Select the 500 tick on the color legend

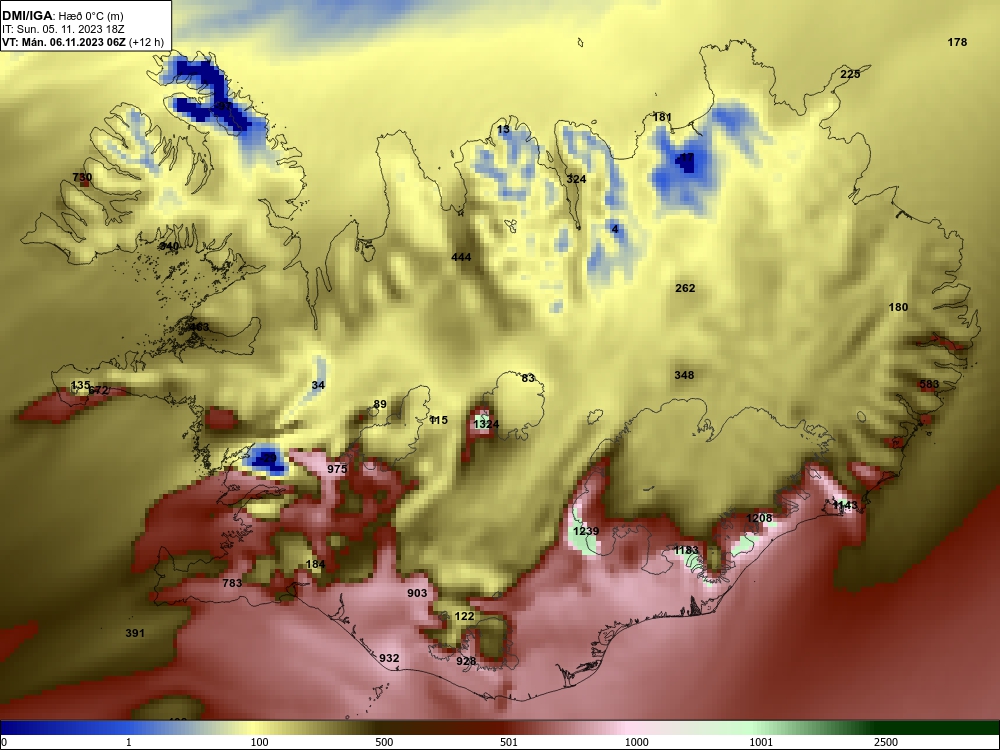point(384,742)
